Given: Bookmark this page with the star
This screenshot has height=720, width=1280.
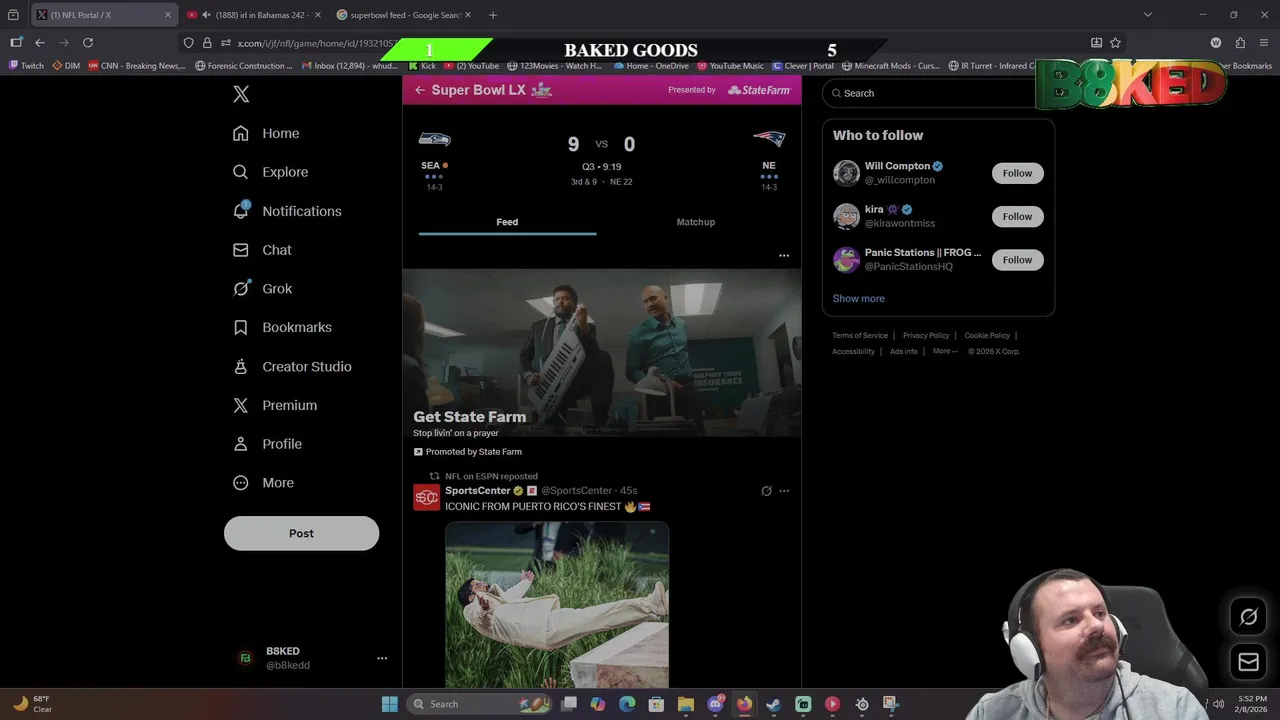Looking at the screenshot, I should (x=1115, y=43).
